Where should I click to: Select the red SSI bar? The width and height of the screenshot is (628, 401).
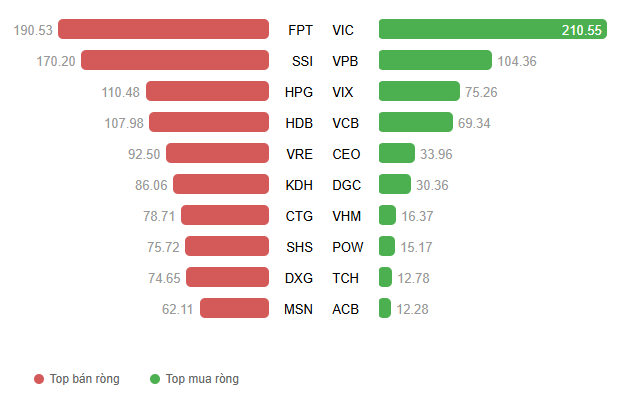(x=175, y=61)
